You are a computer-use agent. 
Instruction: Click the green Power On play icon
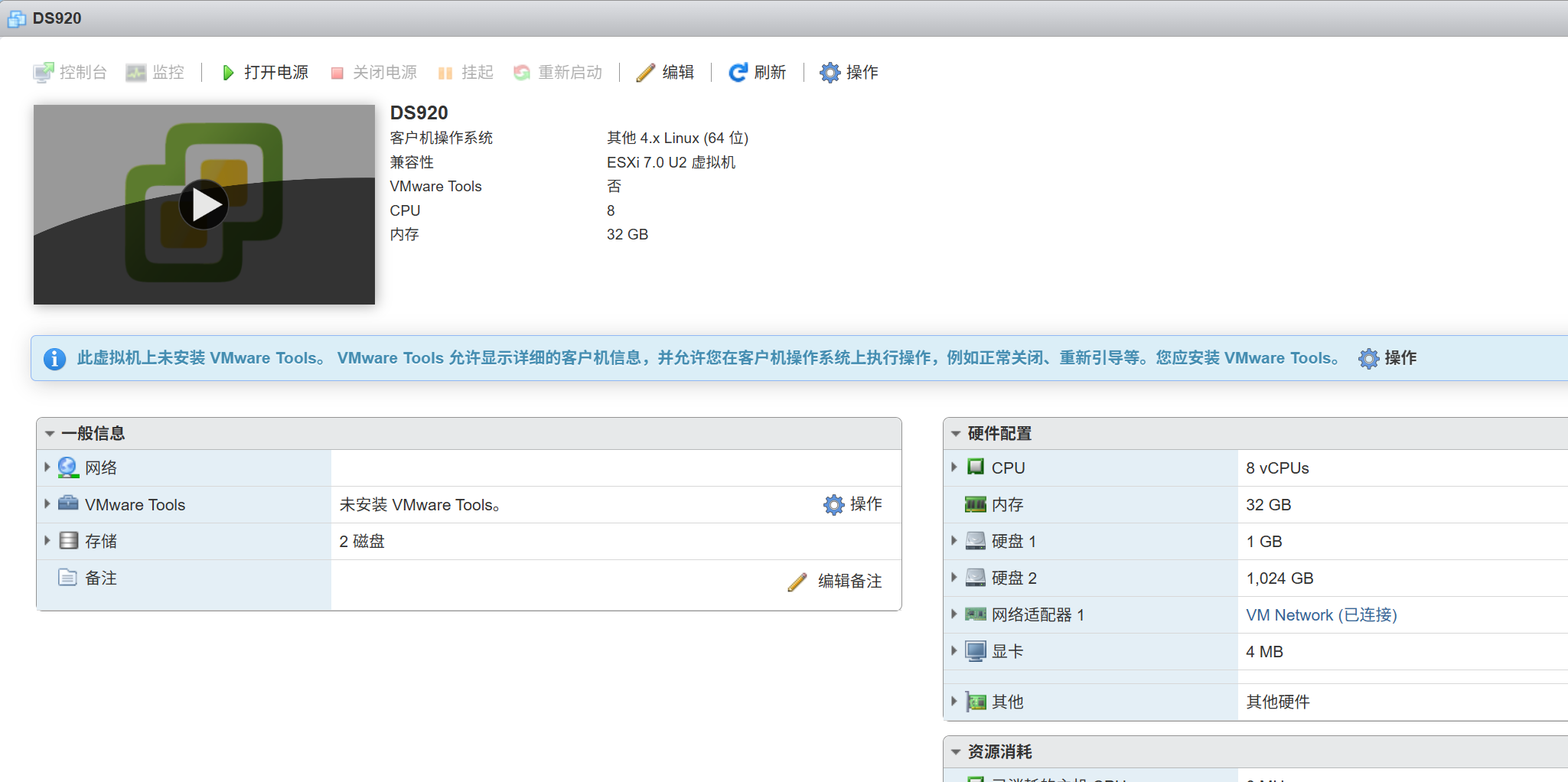227,73
